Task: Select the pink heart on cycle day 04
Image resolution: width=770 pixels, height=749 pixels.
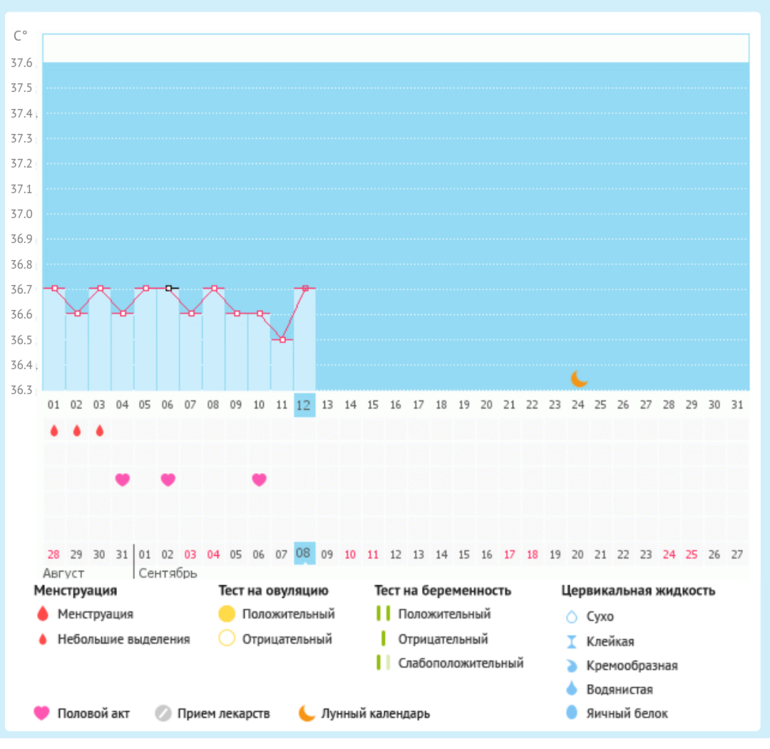Action: click(x=122, y=480)
